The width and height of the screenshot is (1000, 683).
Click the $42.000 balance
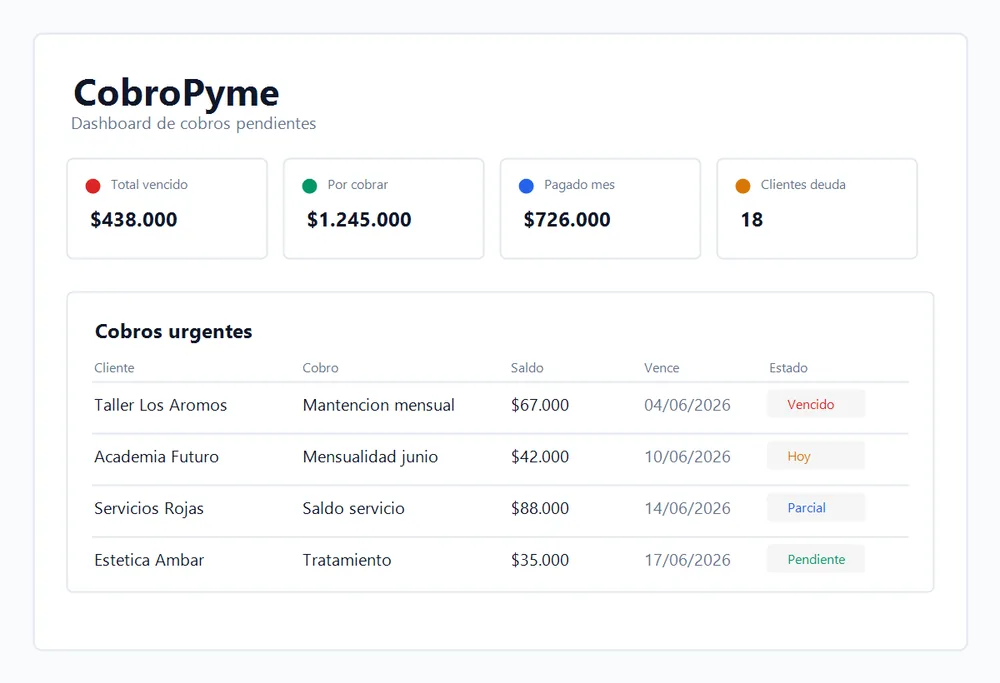[x=540, y=457]
